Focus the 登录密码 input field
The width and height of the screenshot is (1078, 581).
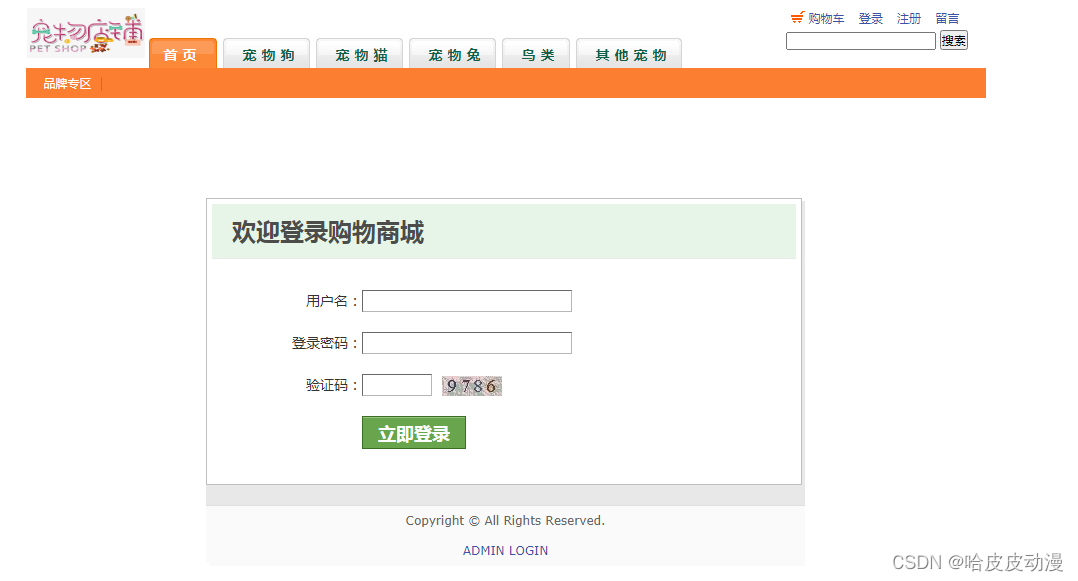coord(467,343)
